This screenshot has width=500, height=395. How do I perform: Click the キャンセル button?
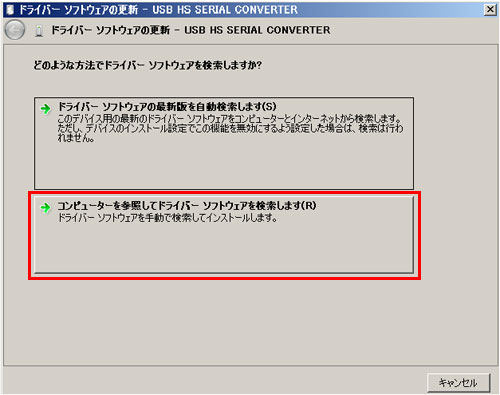458,382
